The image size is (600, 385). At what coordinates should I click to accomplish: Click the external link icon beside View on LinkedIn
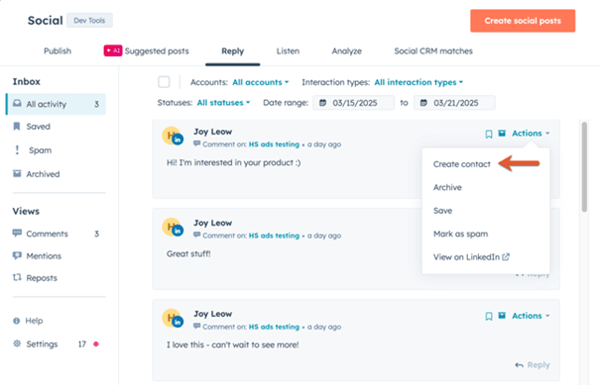[506, 257]
